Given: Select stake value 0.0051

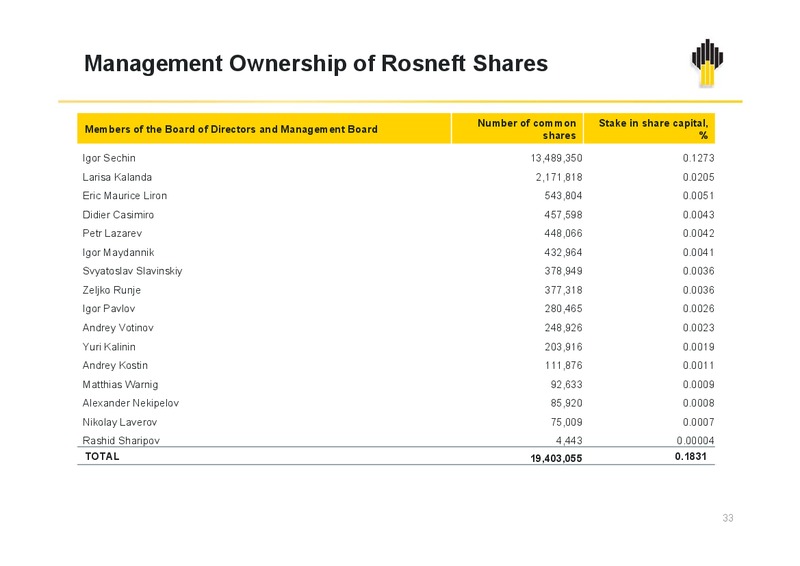Looking at the screenshot, I should tap(698, 195).
